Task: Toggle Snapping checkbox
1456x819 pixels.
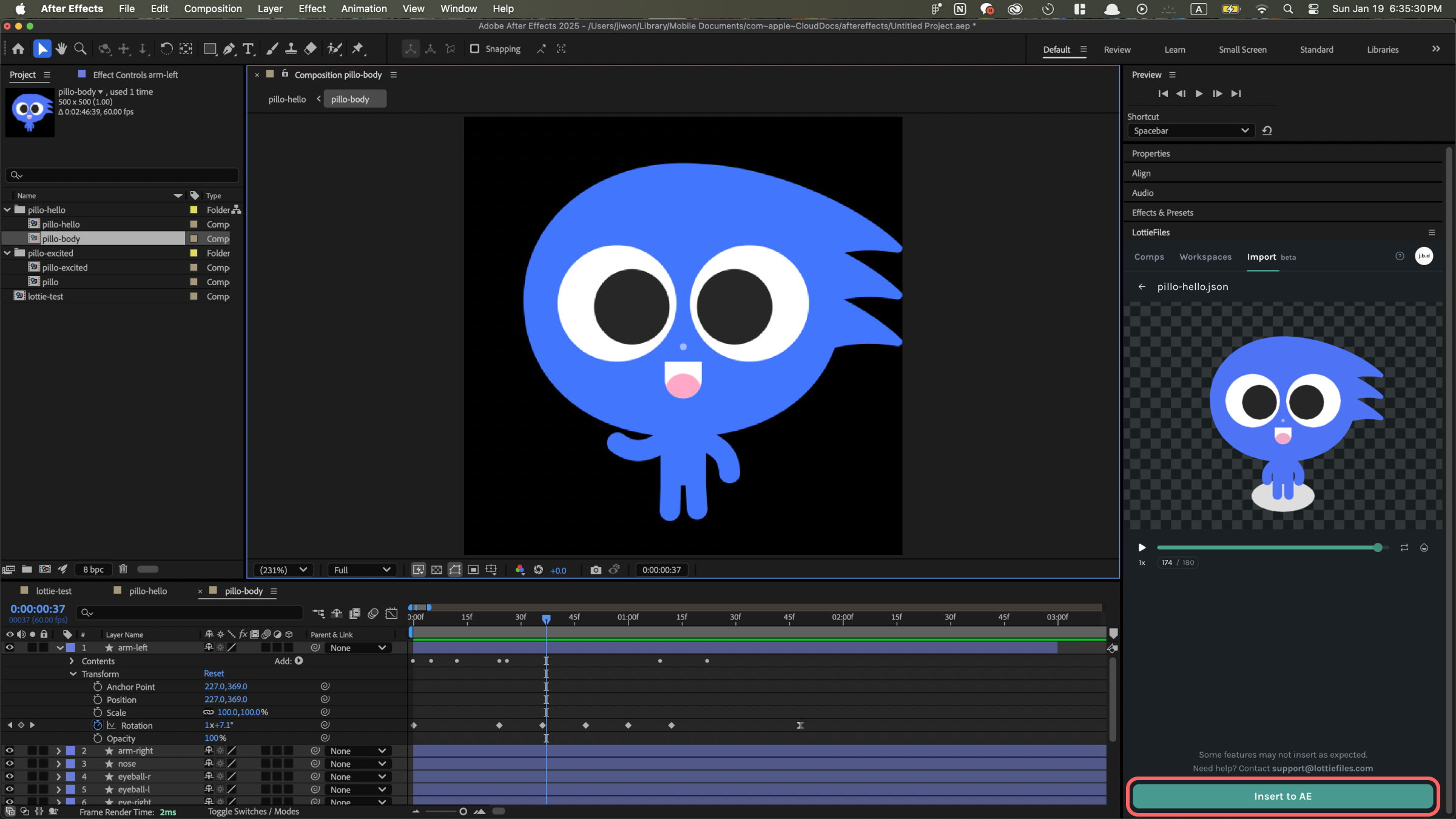Action: pyautogui.click(x=475, y=49)
